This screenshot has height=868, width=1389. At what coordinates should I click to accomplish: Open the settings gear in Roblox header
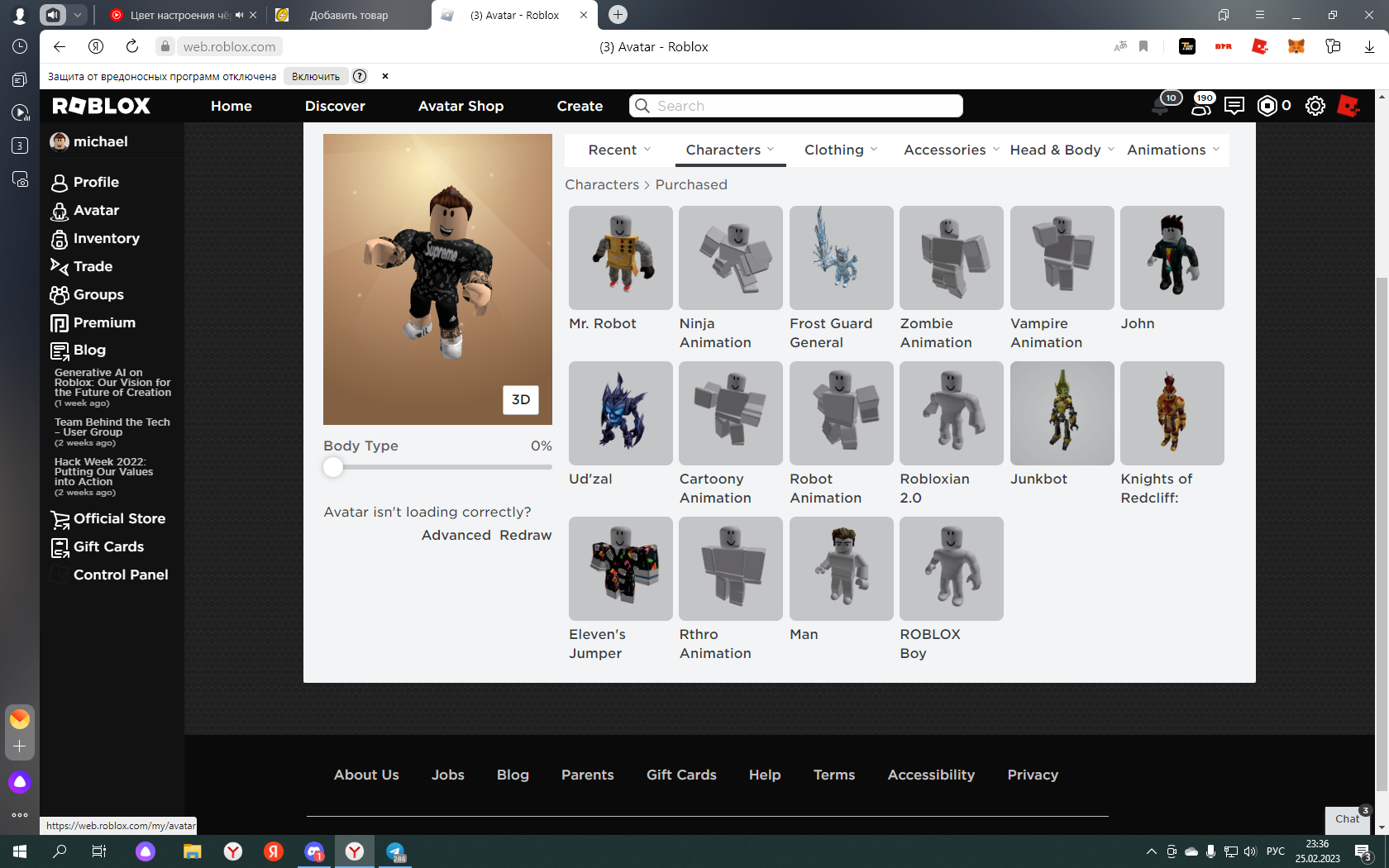click(x=1315, y=106)
